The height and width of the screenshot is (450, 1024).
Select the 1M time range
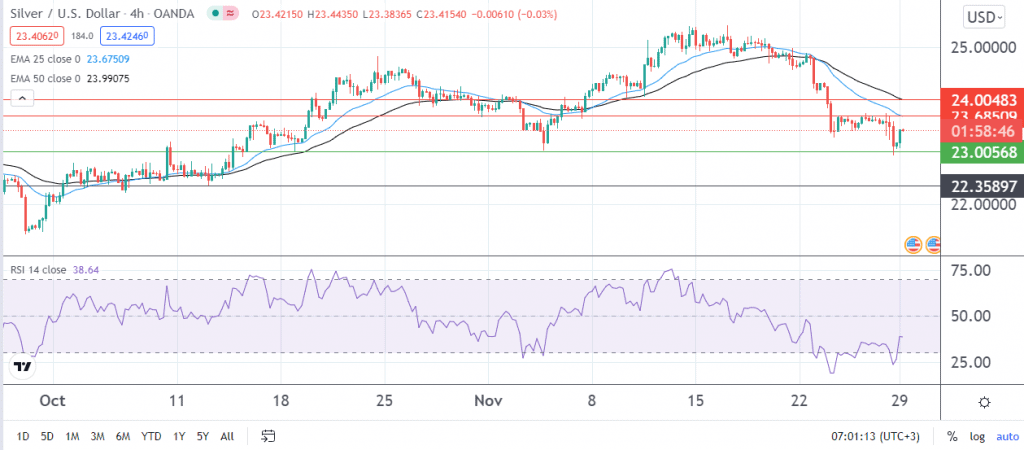click(72, 436)
